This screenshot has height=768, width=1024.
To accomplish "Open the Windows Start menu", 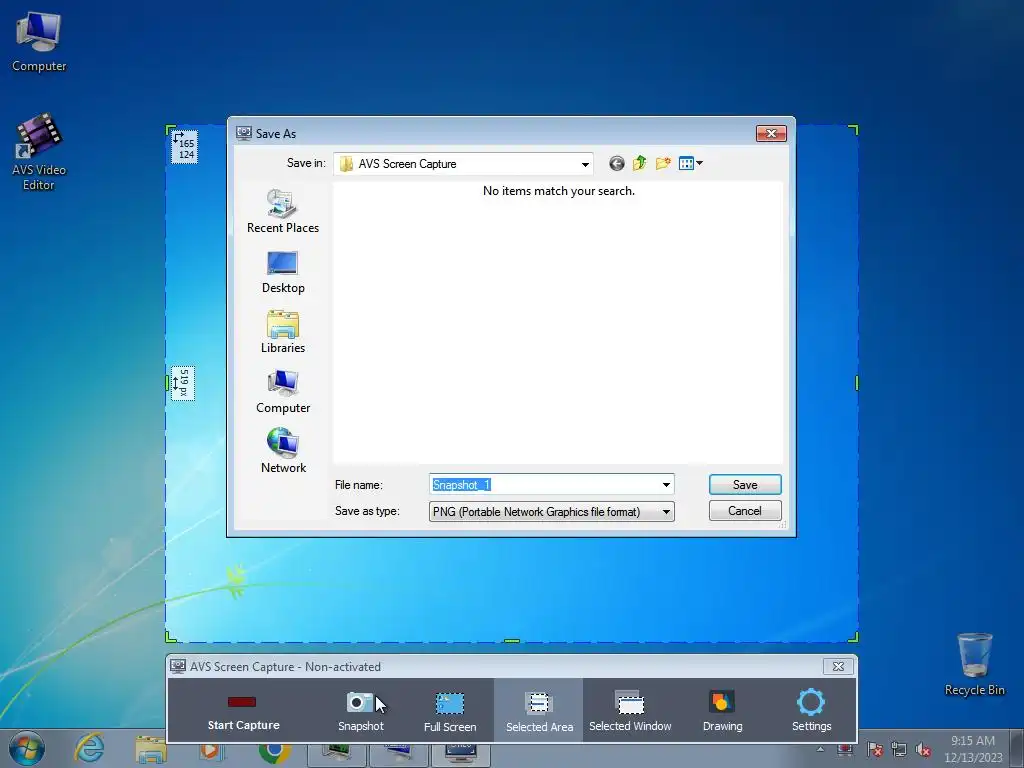I will (26, 748).
